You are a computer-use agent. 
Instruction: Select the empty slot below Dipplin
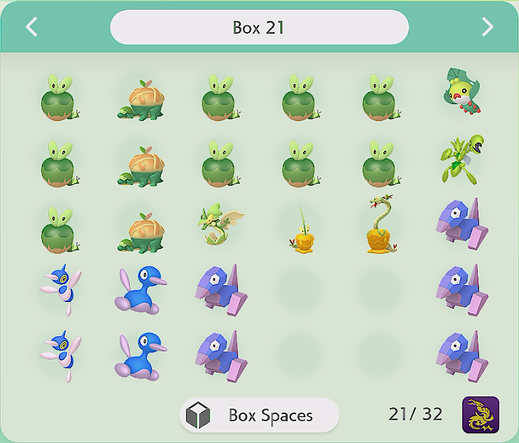tap(299, 288)
